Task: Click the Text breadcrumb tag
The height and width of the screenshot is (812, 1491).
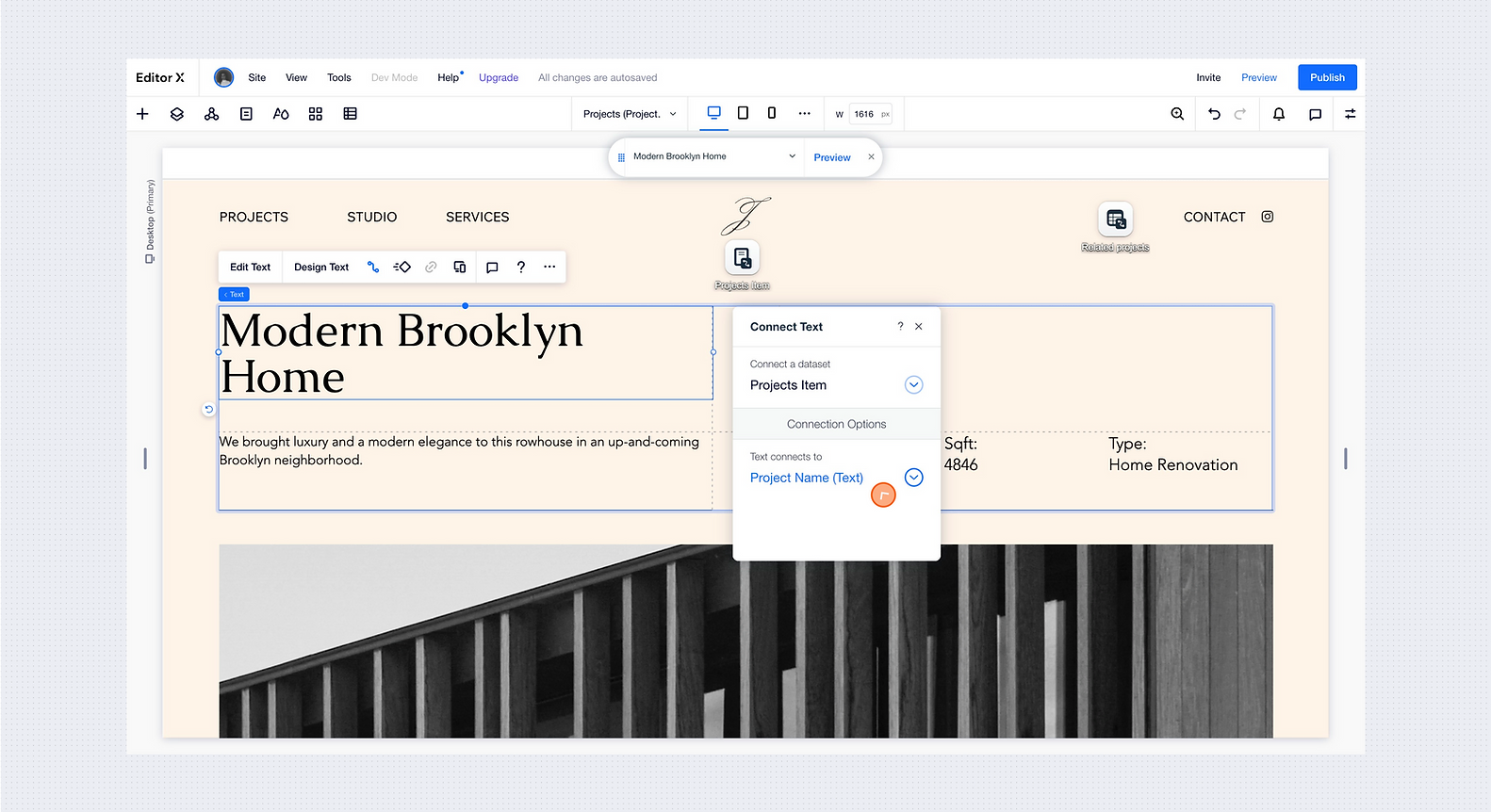Action: [x=234, y=294]
